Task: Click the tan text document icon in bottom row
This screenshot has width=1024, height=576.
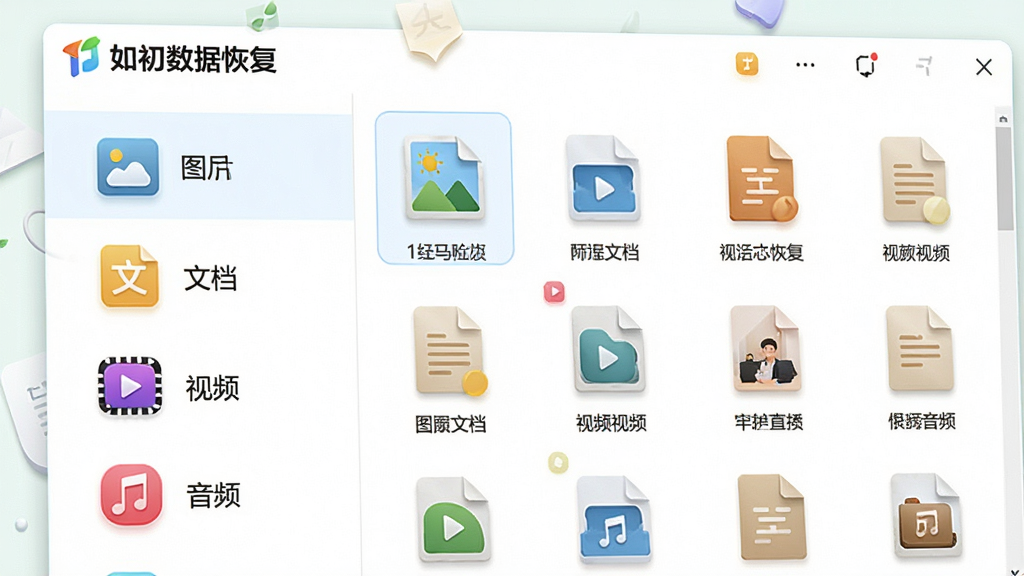Action: click(x=772, y=517)
